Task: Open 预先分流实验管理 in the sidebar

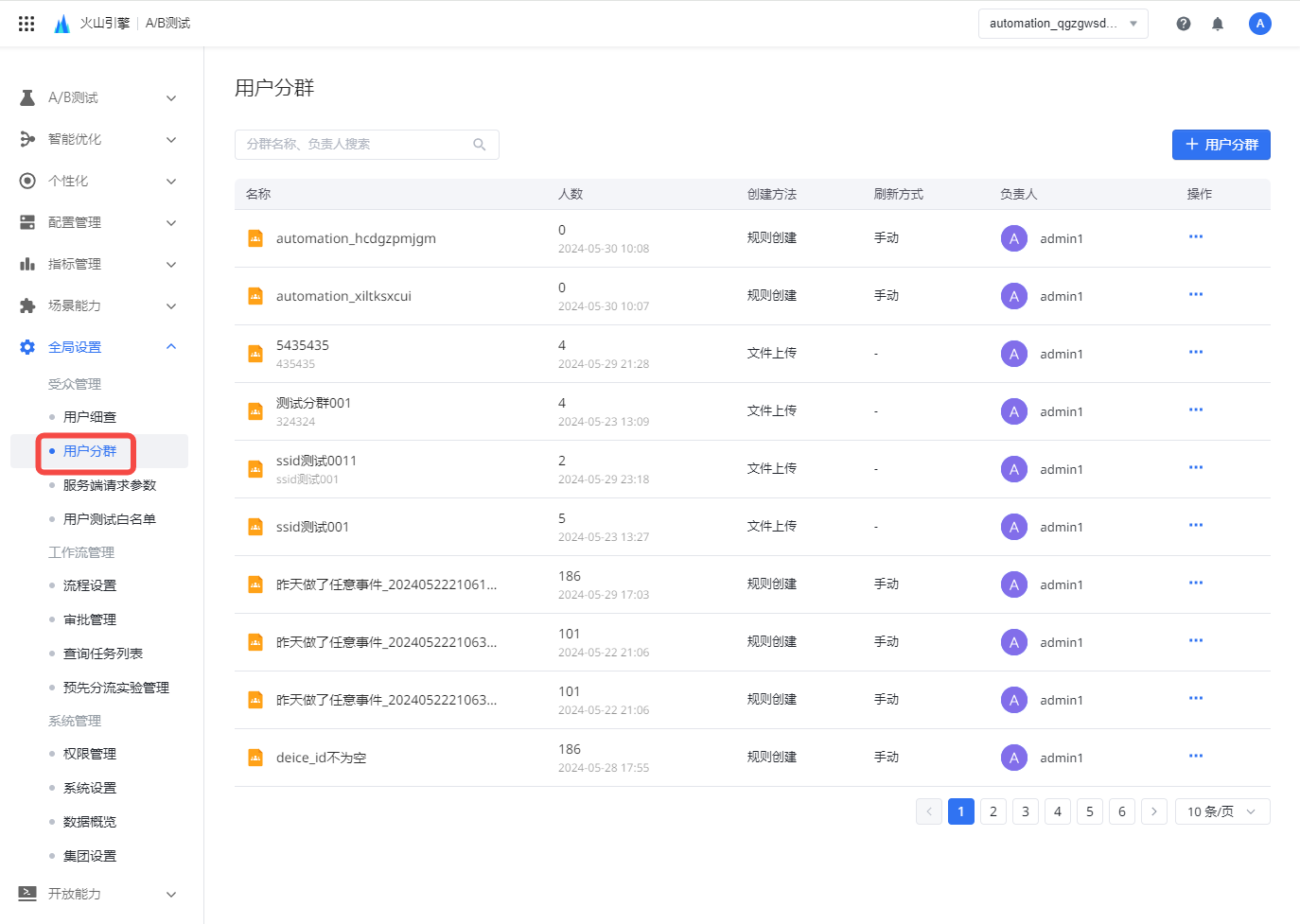Action: click(116, 688)
